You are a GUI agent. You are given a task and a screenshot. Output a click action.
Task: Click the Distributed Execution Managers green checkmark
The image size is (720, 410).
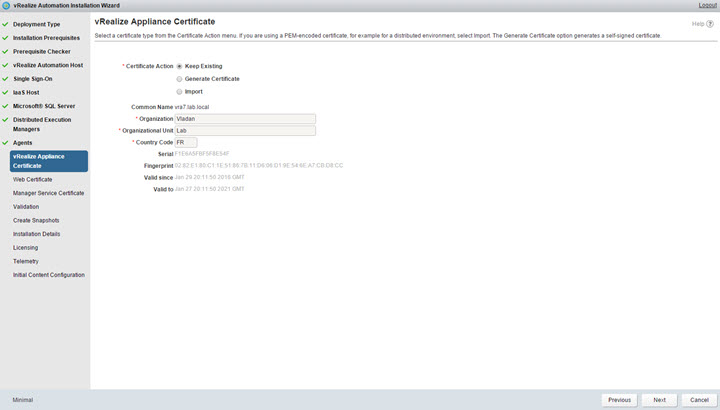[x=5, y=120]
